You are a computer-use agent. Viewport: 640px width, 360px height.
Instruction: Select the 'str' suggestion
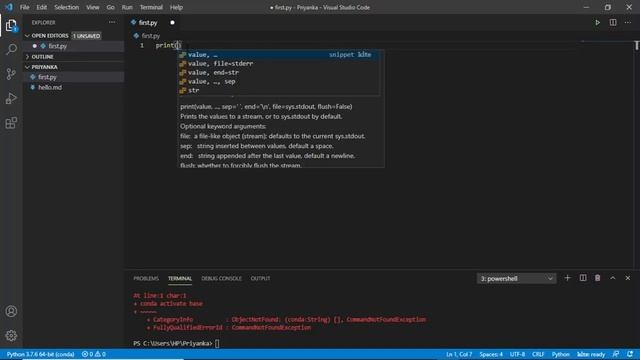(279, 91)
